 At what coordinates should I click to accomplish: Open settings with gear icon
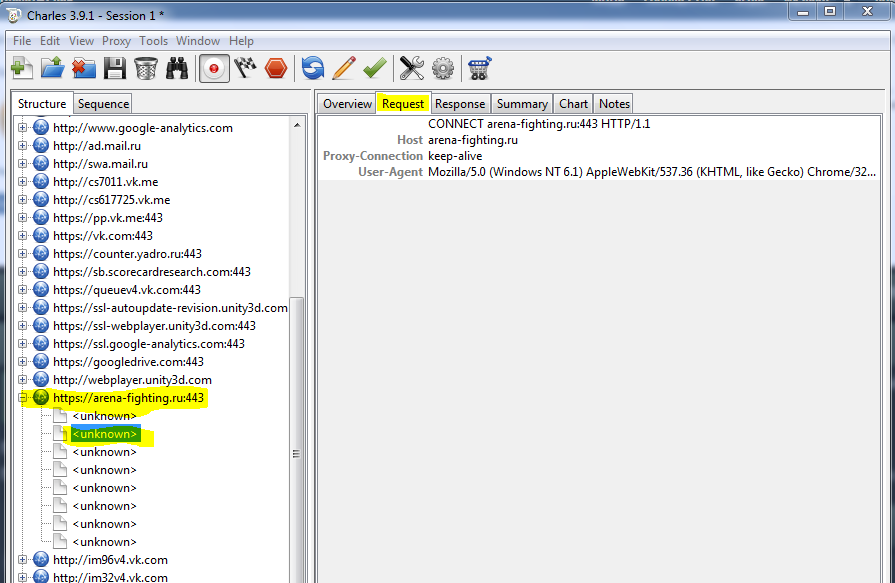(x=443, y=69)
